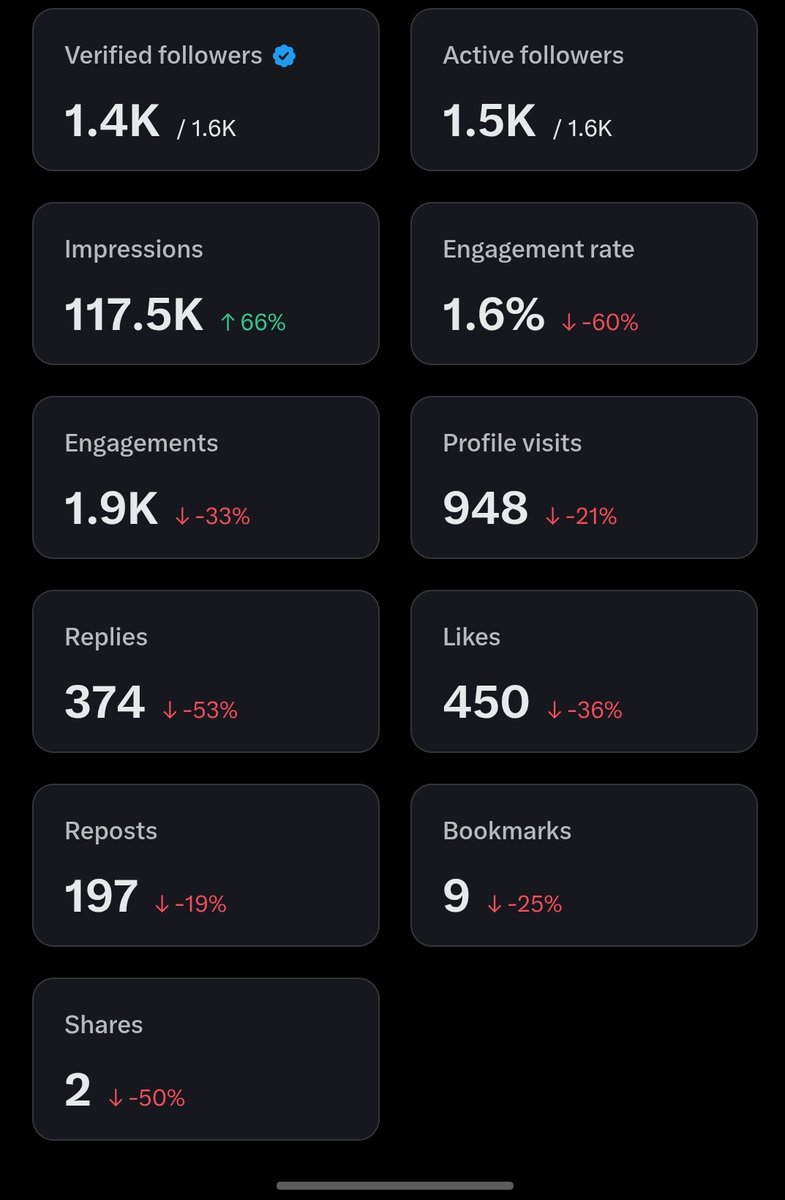Click the red down arrow beside Profile visits
Viewport: 785px width, 1200px height.
(x=553, y=516)
